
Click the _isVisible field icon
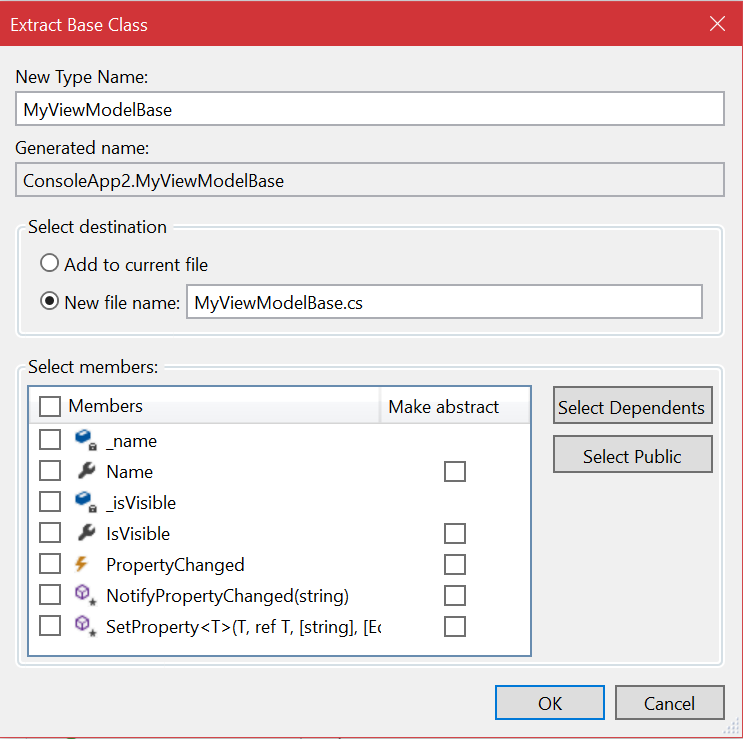point(84,502)
